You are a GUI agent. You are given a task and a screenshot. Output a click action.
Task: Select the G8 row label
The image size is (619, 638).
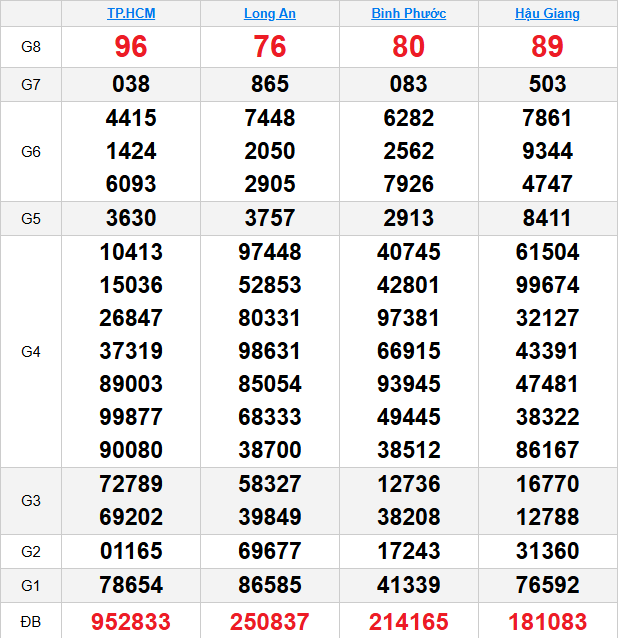pyautogui.click(x=31, y=47)
